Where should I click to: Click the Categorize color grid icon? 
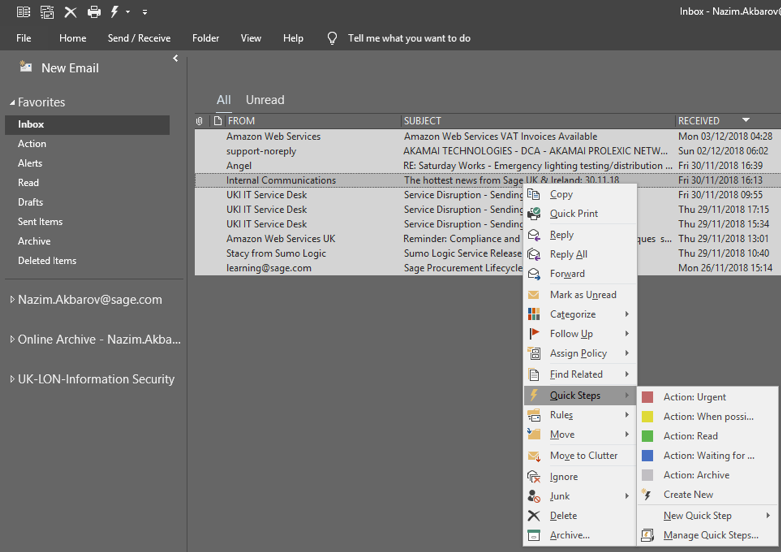click(x=533, y=314)
